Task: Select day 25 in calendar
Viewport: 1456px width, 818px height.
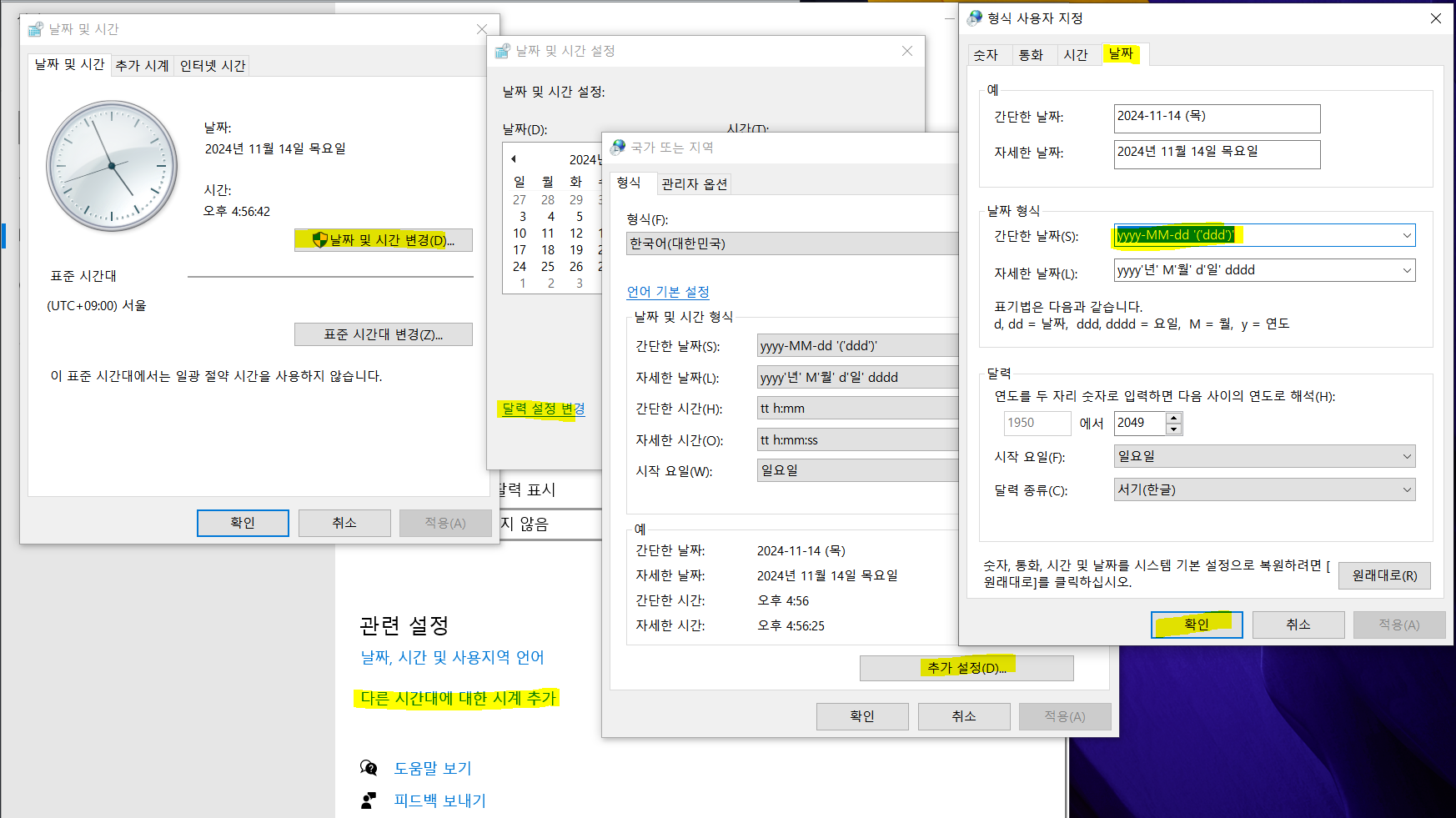Action: [548, 267]
